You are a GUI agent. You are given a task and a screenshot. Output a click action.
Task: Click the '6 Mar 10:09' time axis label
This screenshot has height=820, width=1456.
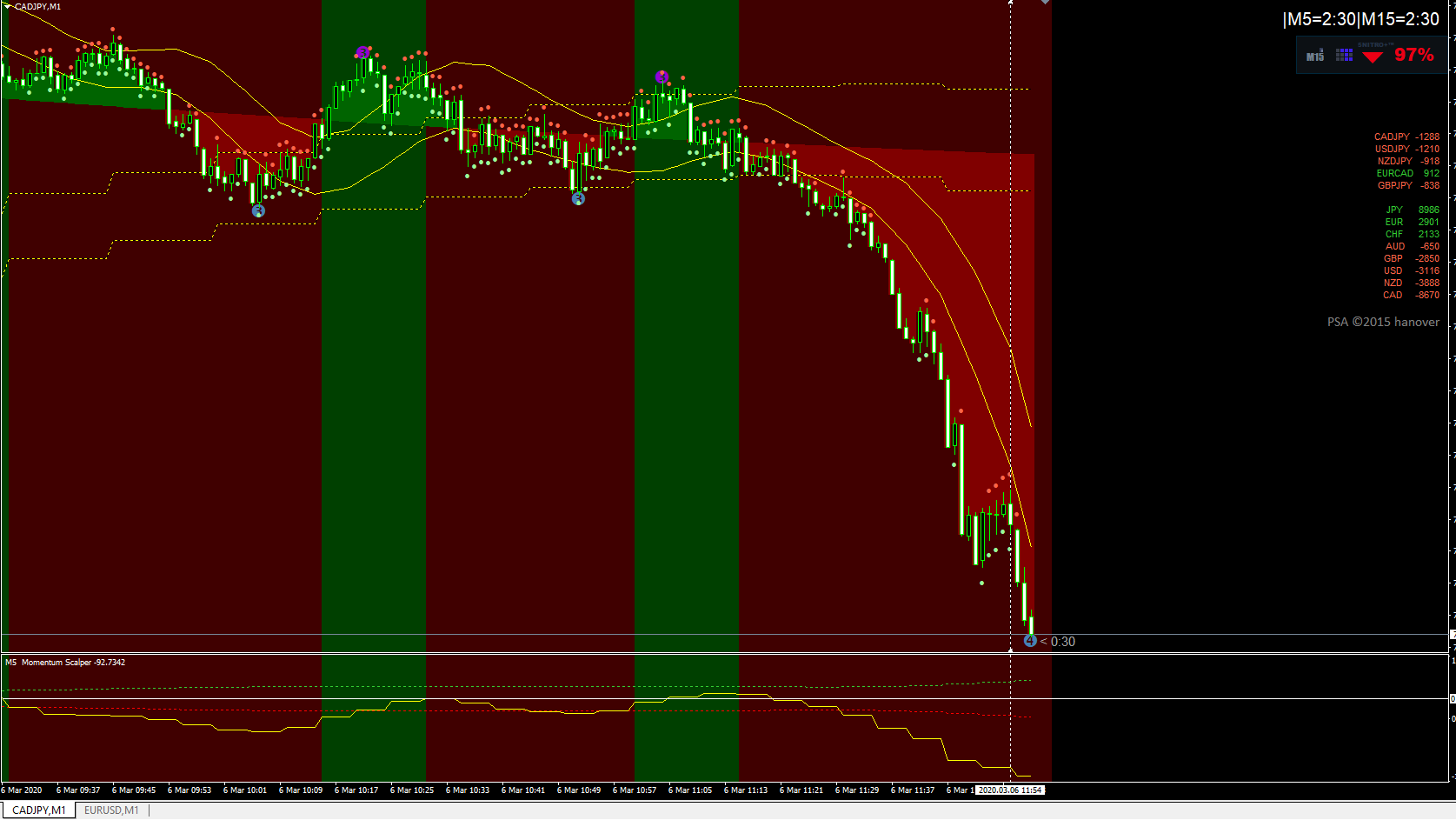[x=301, y=790]
